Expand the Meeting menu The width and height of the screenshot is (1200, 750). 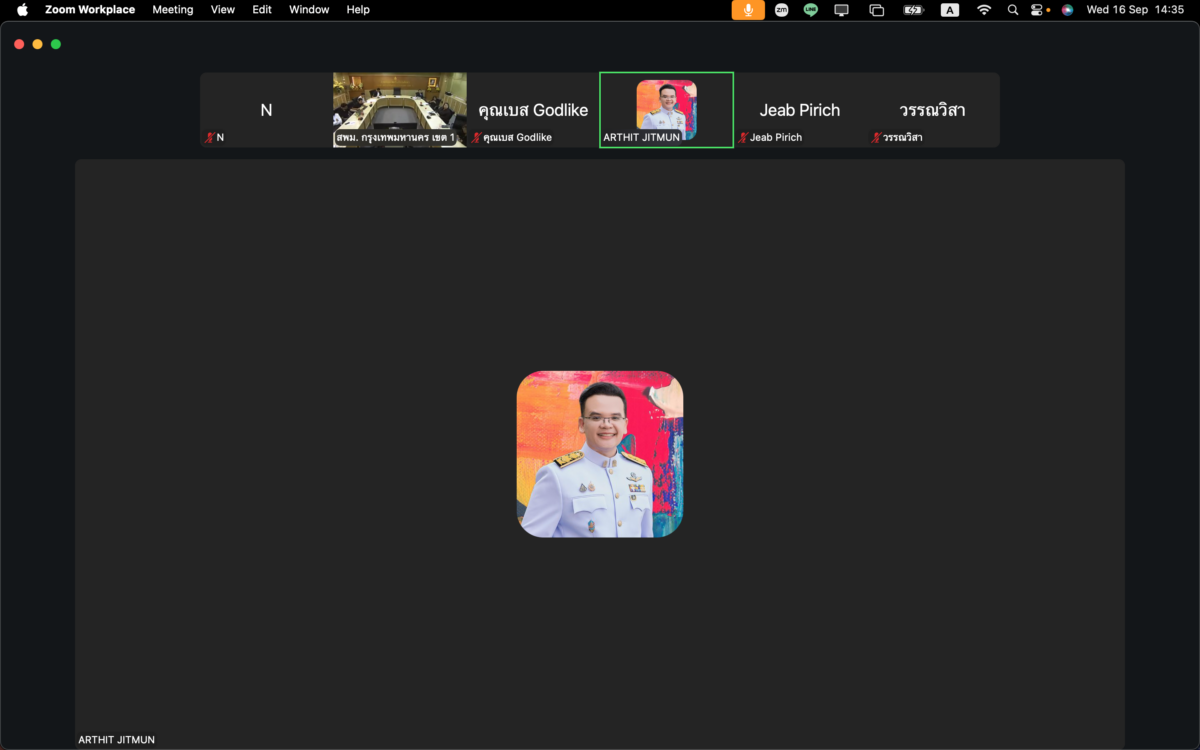click(x=173, y=10)
